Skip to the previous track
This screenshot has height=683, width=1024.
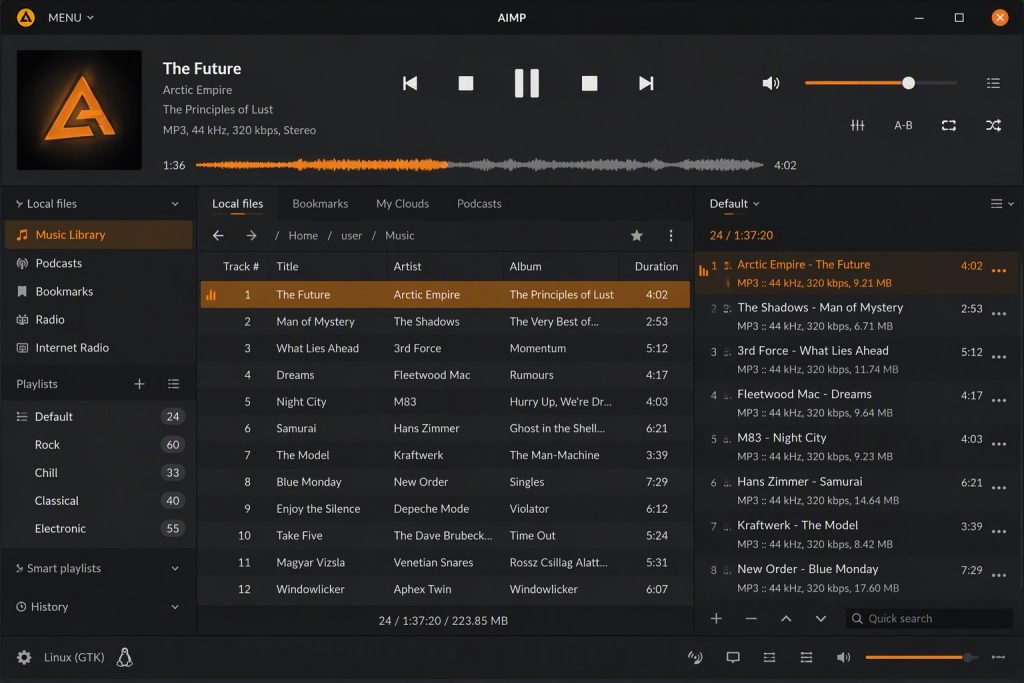410,83
